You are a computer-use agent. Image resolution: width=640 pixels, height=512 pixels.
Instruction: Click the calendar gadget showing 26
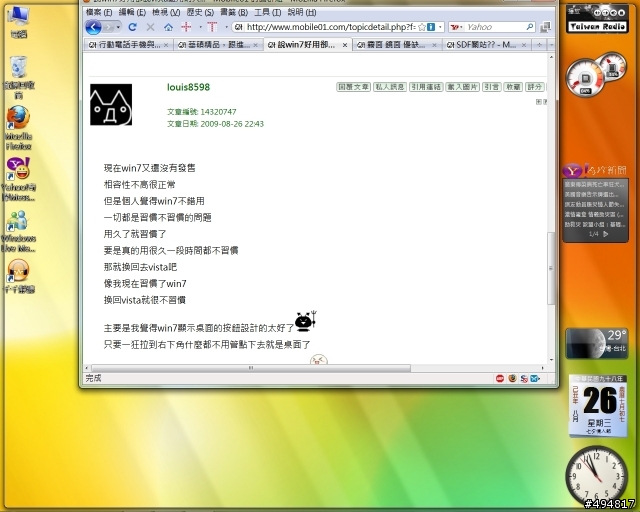(x=599, y=405)
